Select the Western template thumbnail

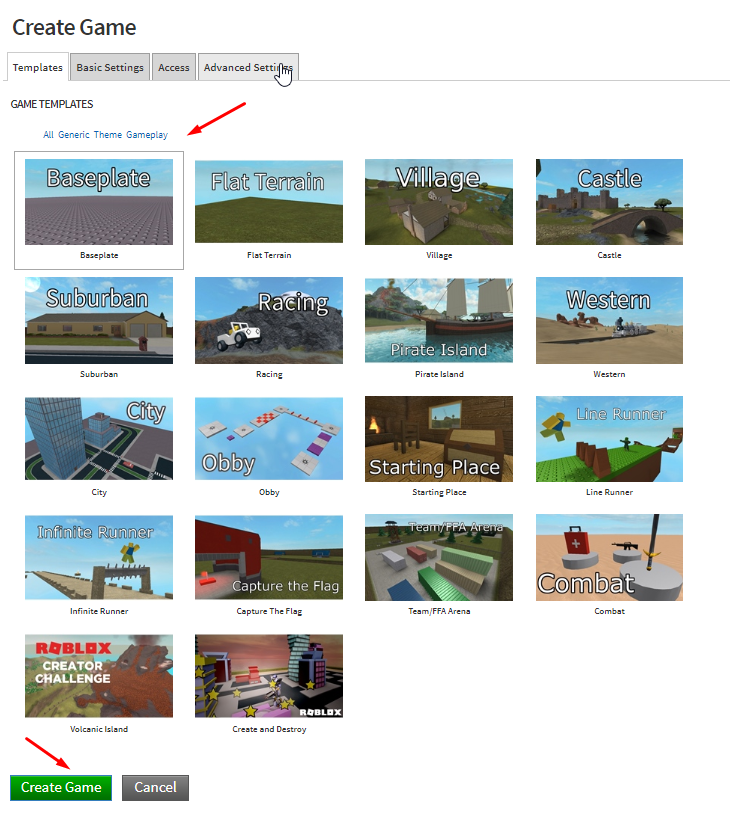pos(609,320)
